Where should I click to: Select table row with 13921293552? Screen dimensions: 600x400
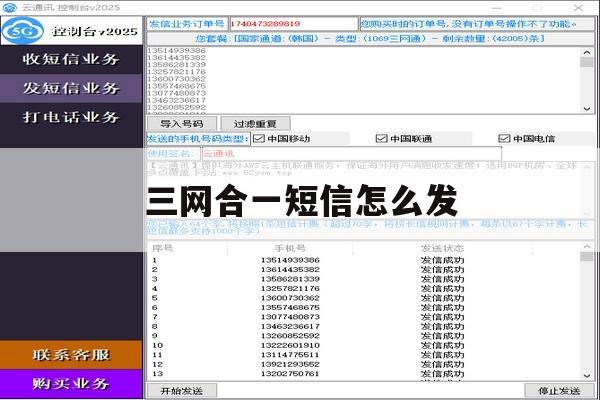tap(364, 364)
